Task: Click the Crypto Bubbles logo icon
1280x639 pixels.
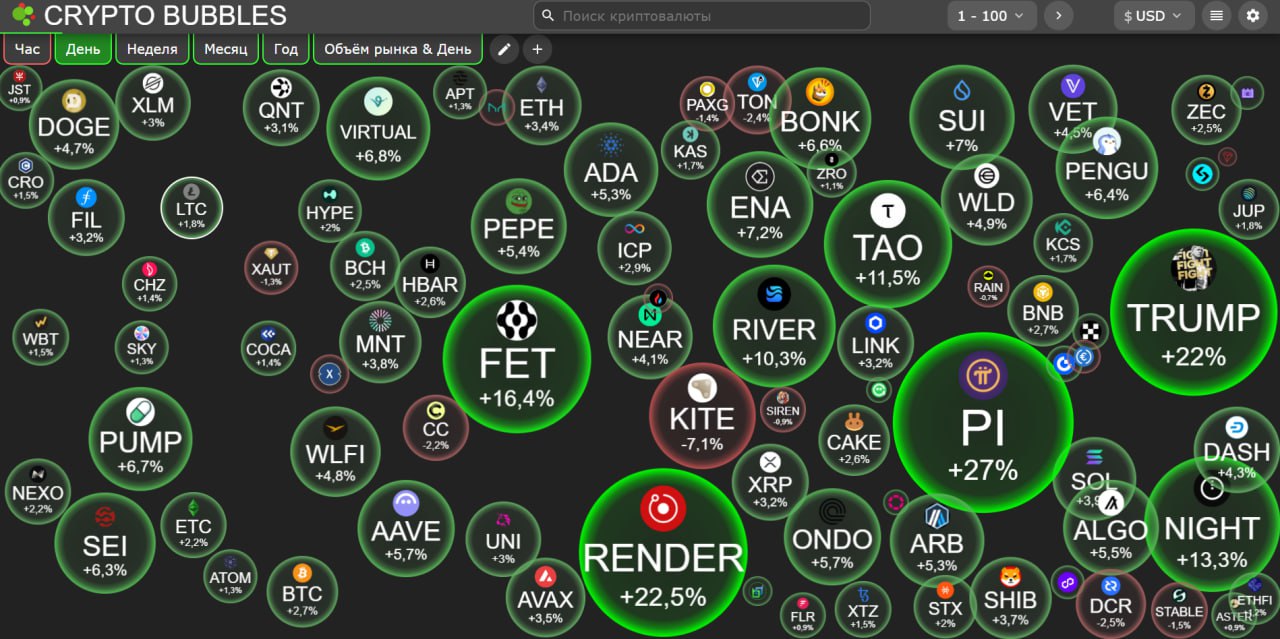Action: point(23,16)
